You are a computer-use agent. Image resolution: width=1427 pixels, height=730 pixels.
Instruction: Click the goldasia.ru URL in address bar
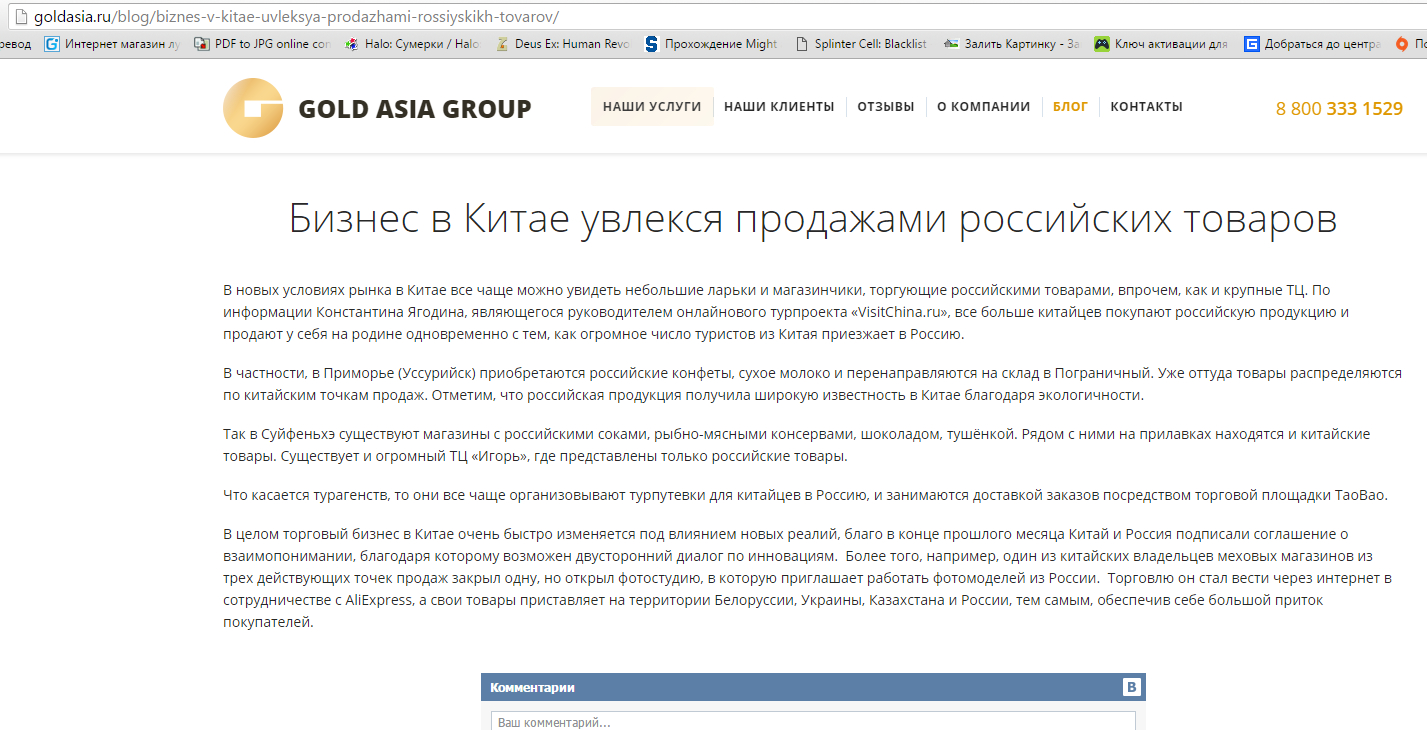[x=296, y=17]
